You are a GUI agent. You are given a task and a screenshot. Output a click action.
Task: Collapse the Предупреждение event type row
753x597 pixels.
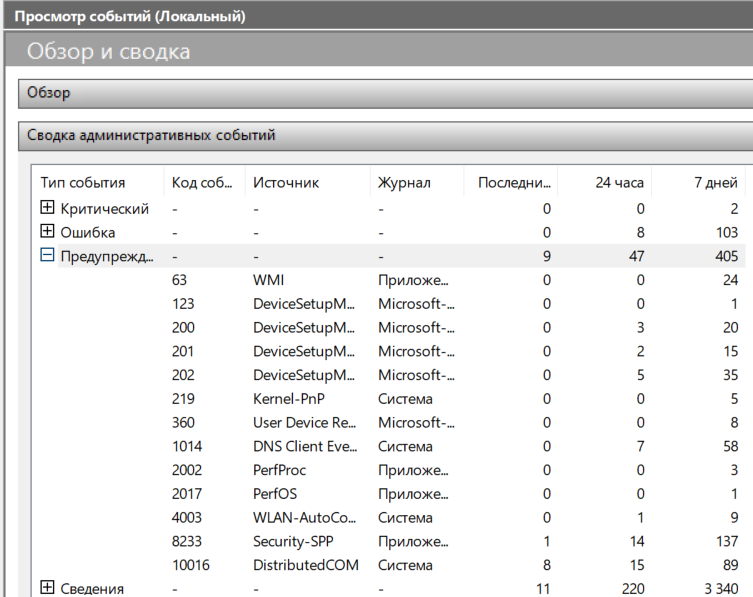tap(47, 256)
